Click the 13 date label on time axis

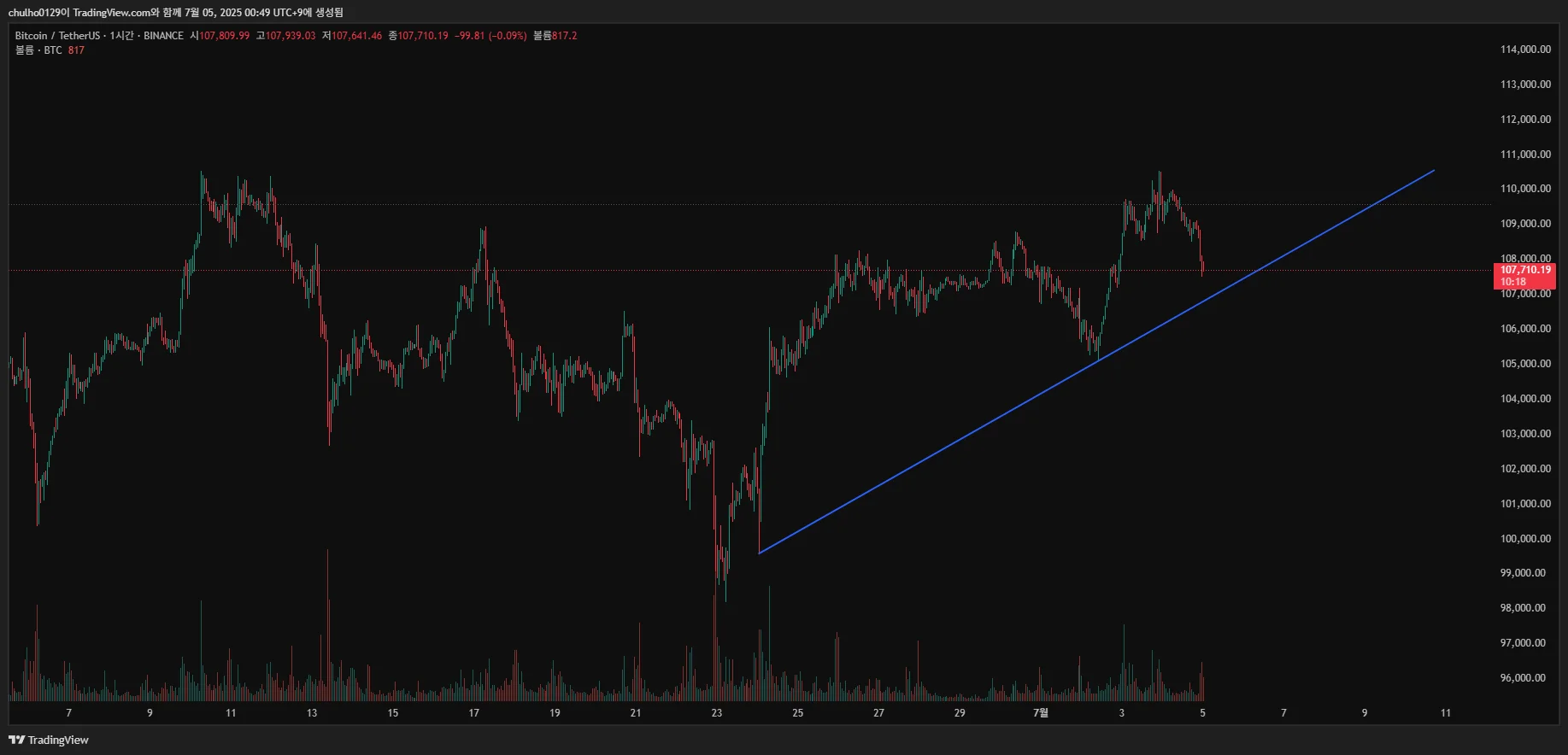pos(312,713)
